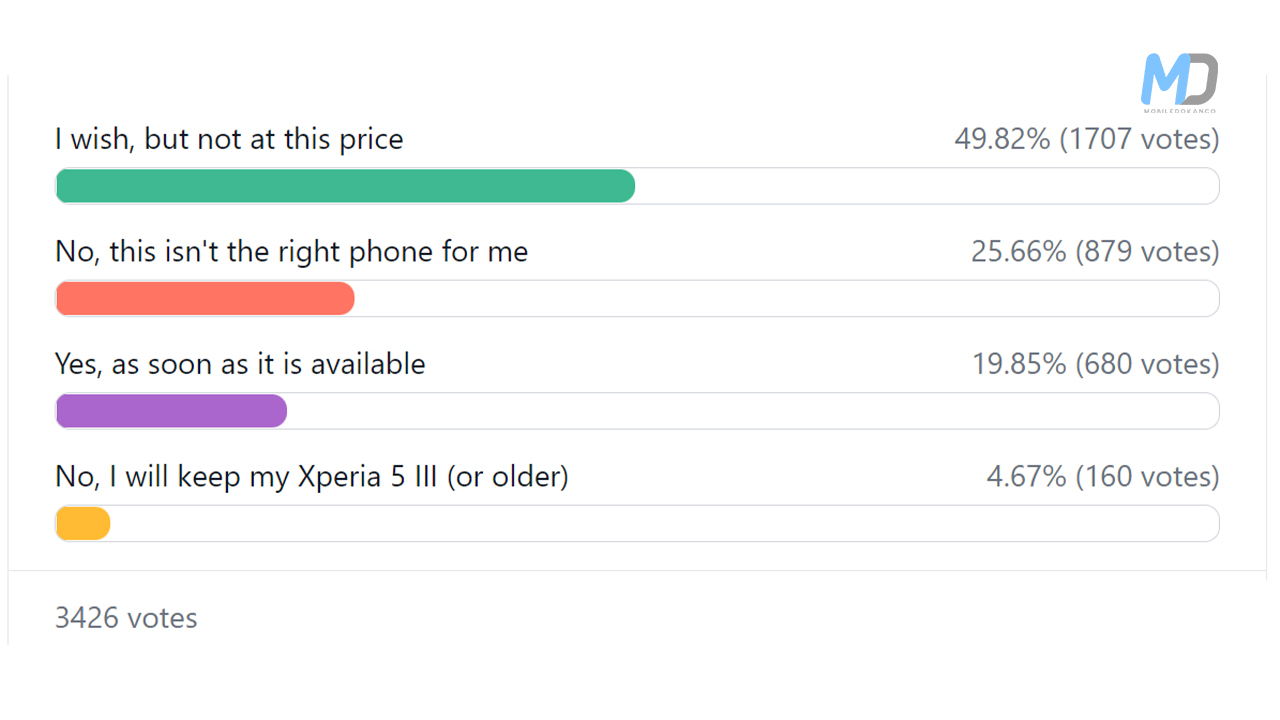Screen dimensions: 1280x720
Task: Click empty track of the red bar
Action: click(787, 298)
